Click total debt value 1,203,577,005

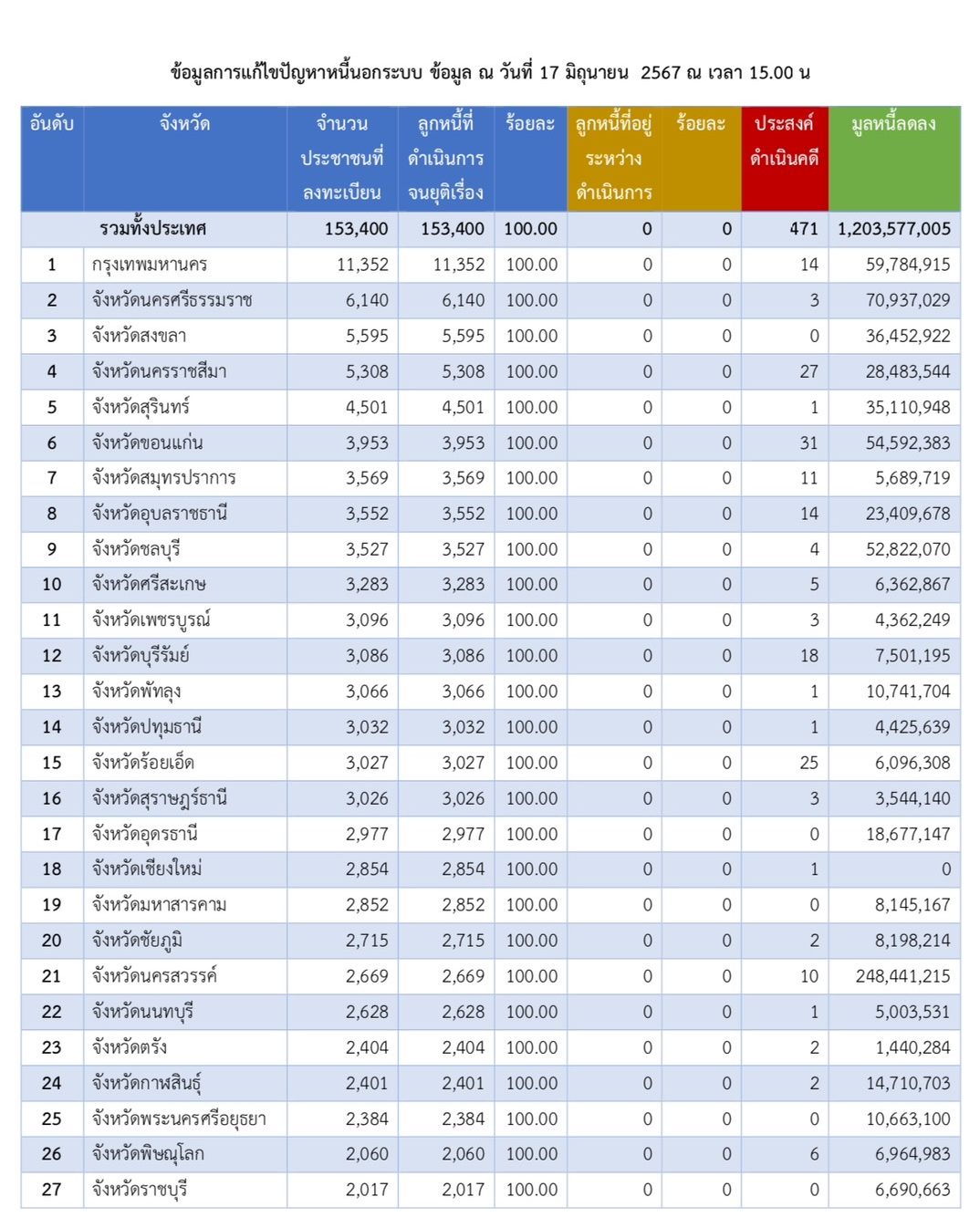tap(894, 229)
